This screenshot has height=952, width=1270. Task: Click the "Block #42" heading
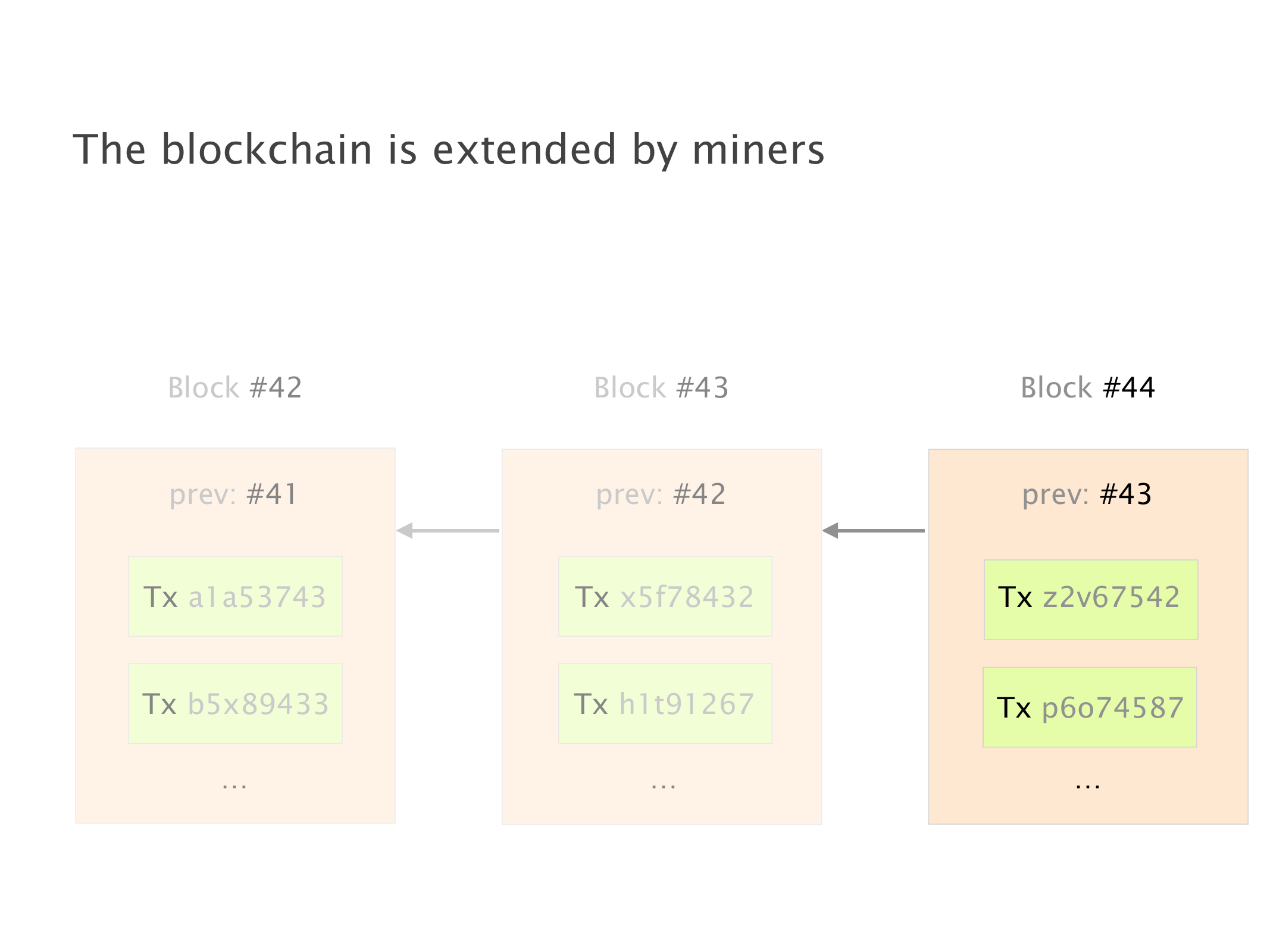[235, 388]
